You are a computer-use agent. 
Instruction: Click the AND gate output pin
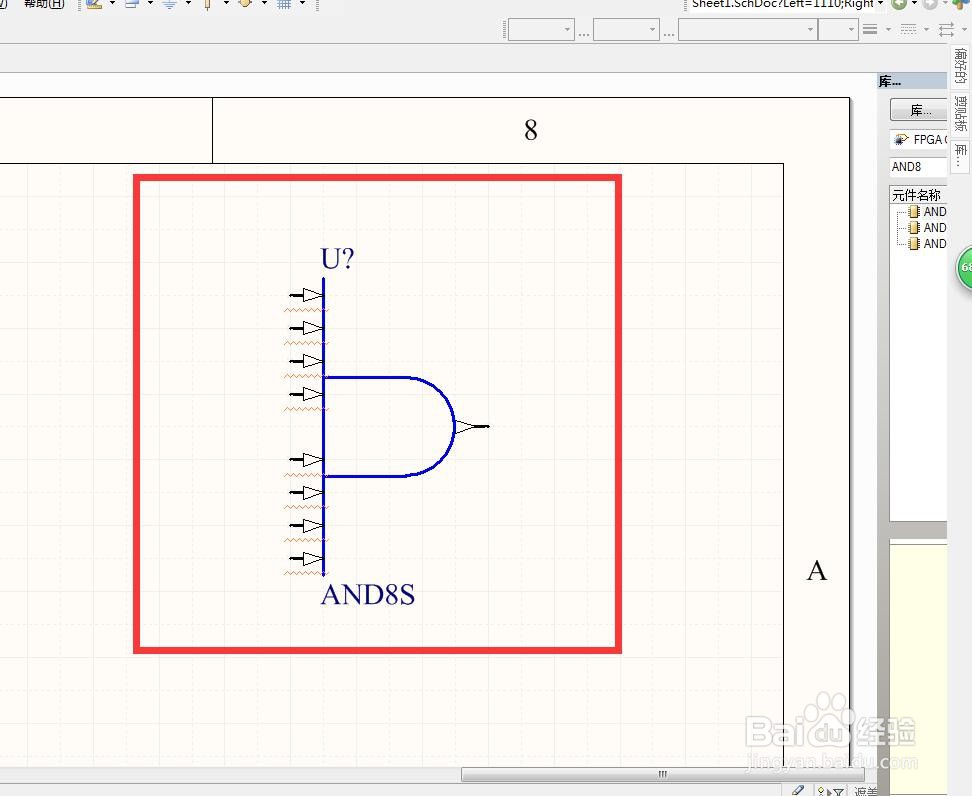[472, 427]
